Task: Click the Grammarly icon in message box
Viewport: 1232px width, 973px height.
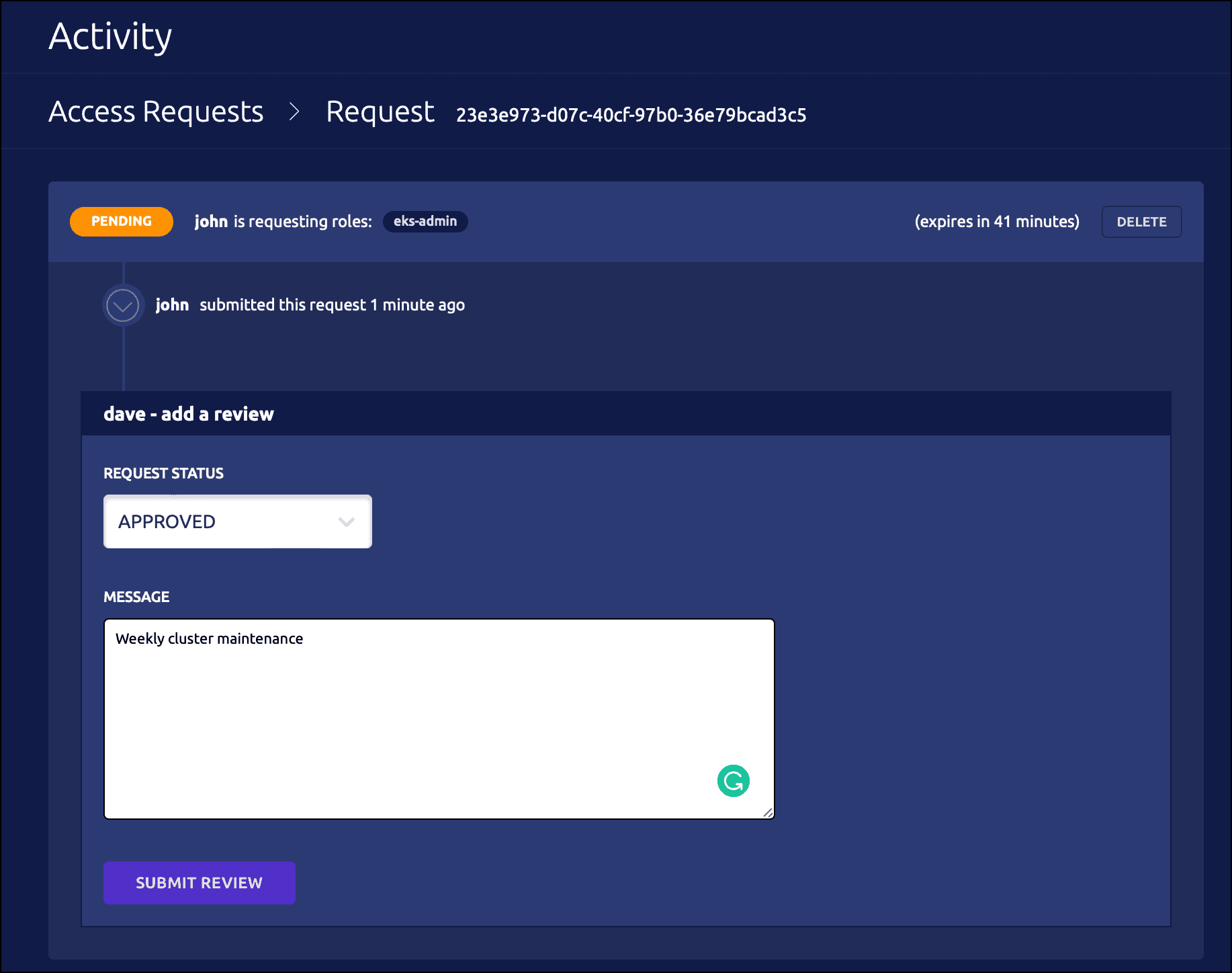Action: pyautogui.click(x=733, y=781)
